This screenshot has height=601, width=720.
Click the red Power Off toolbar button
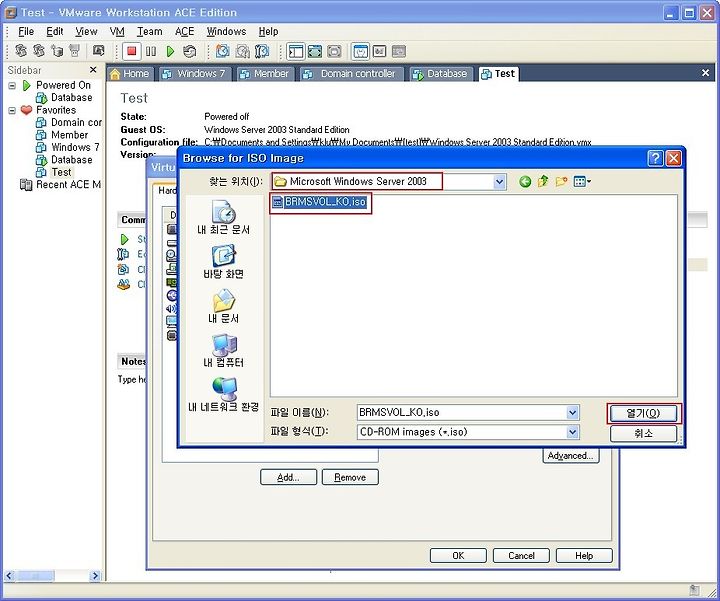[x=131, y=51]
